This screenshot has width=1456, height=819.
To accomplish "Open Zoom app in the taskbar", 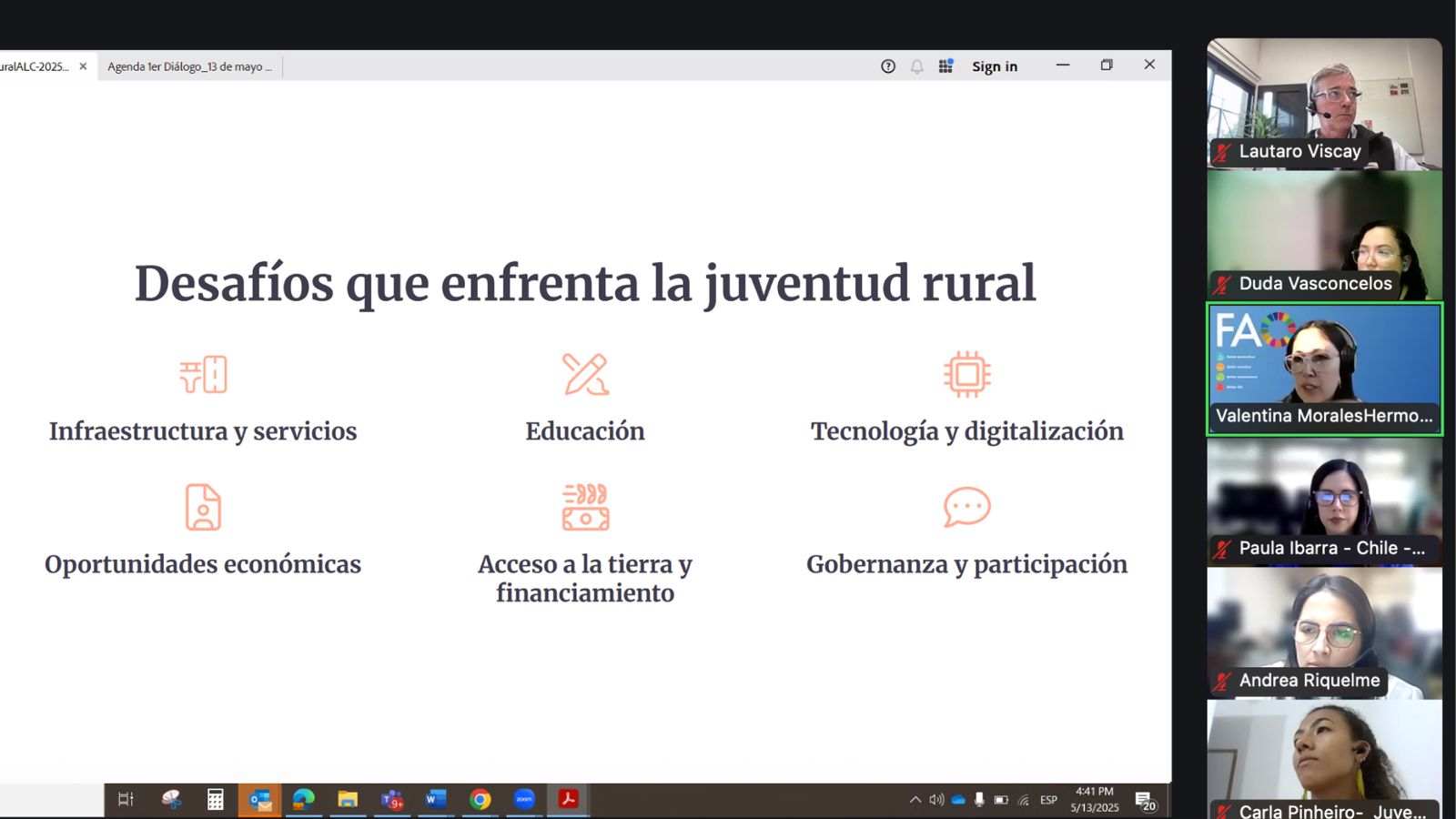I will (524, 799).
